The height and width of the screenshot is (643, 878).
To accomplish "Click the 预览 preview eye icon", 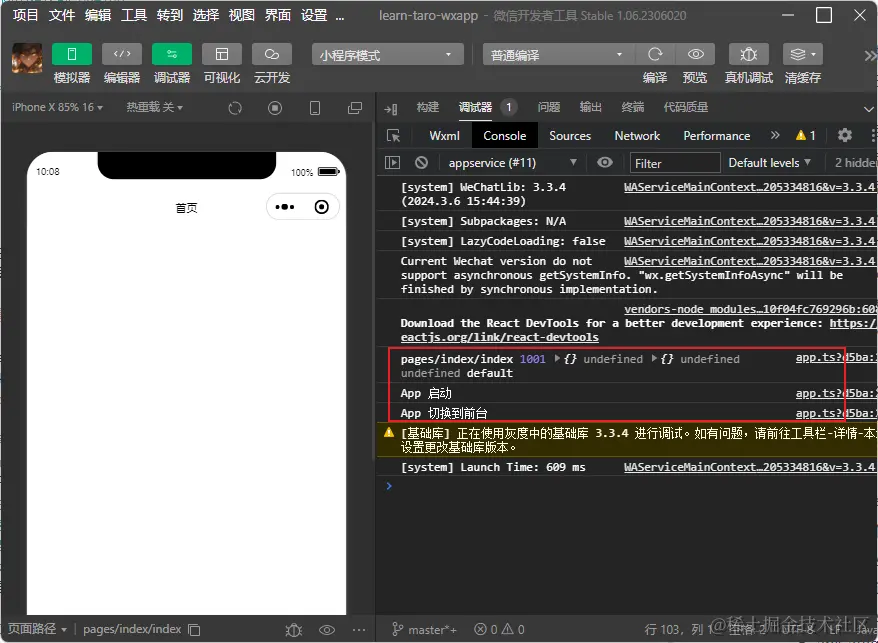I will click(695, 54).
